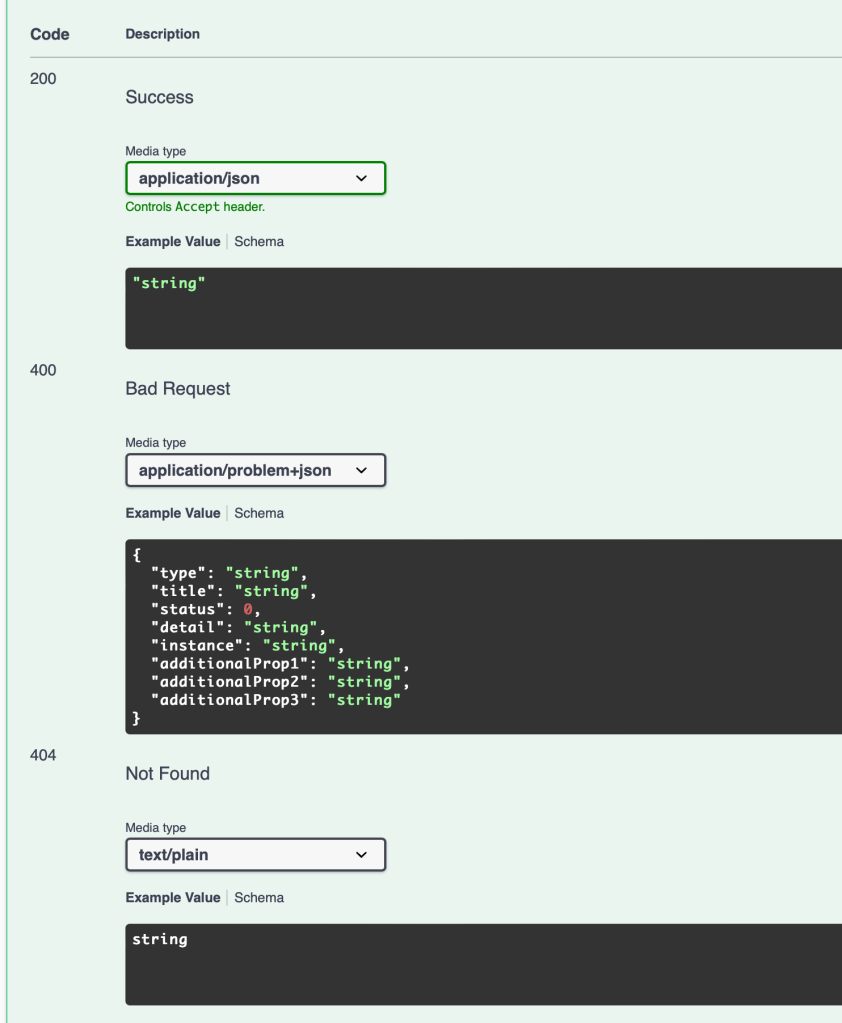Click the Description column header
842x1023 pixels.
[163, 34]
